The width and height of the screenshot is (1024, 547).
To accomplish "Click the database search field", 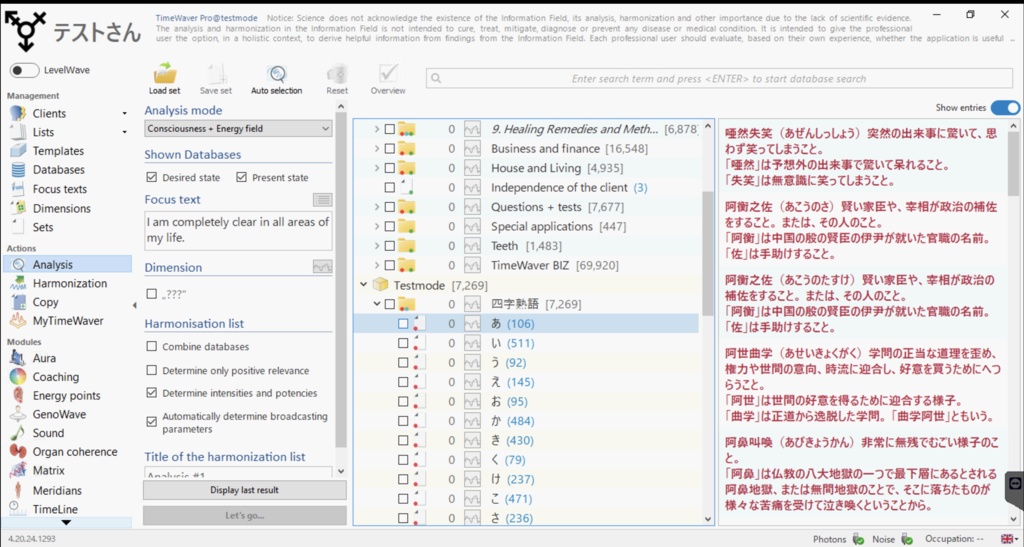I will click(x=718, y=78).
